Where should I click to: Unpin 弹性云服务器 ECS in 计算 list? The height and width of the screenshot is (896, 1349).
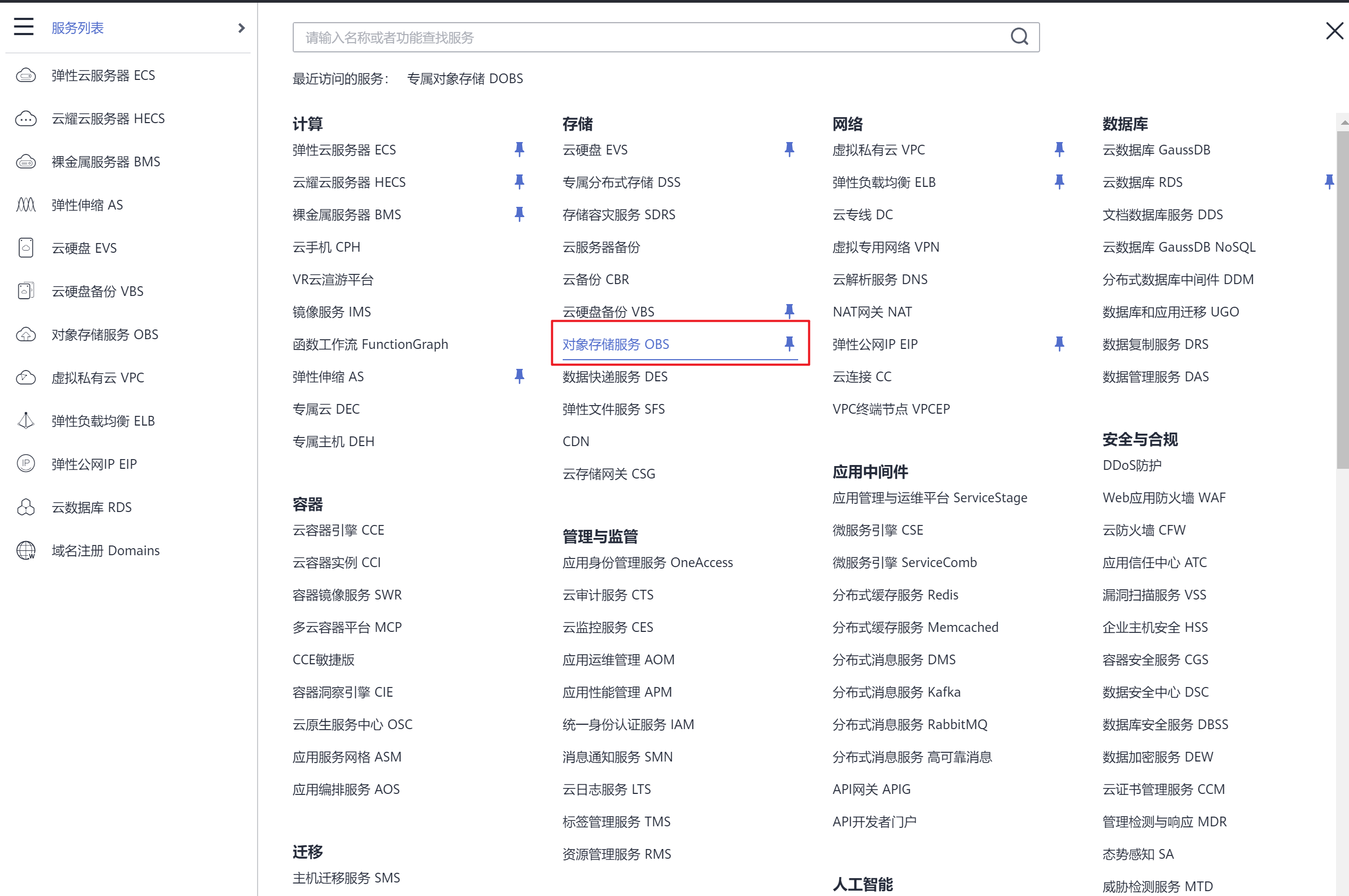(x=519, y=150)
